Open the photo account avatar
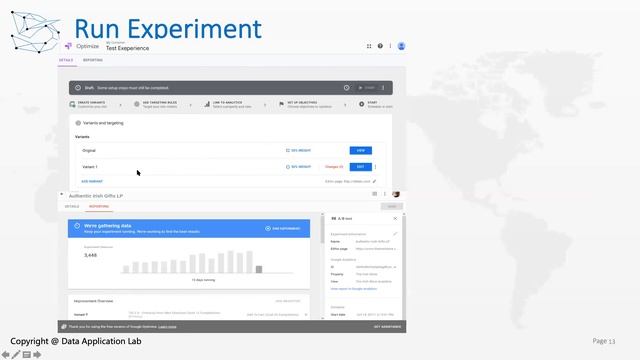This screenshot has height=360, width=640. [396, 194]
